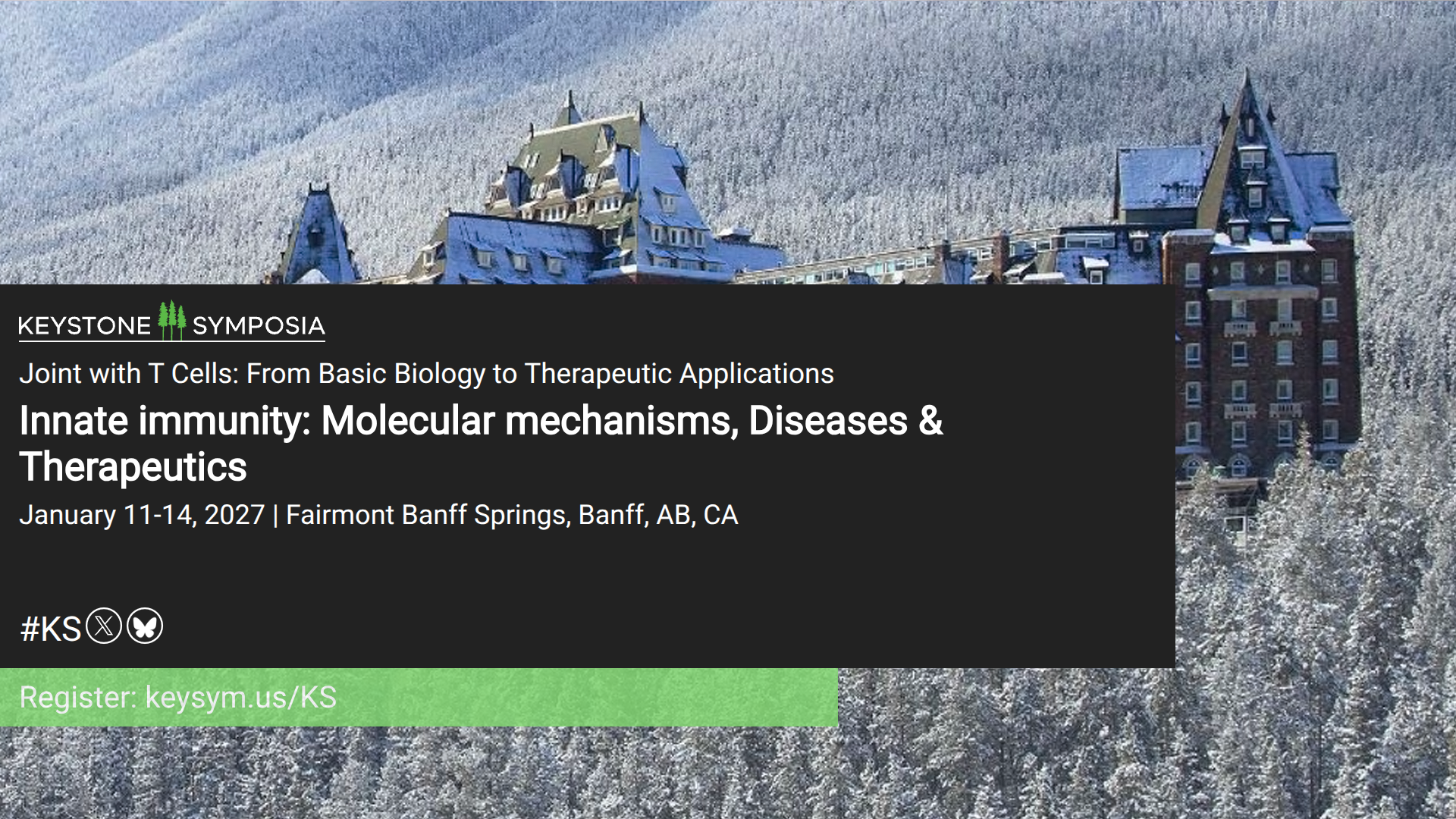Screen dimensions: 1456x819
Task: Click the ampersand in the title
Action: pyautogui.click(x=930, y=421)
